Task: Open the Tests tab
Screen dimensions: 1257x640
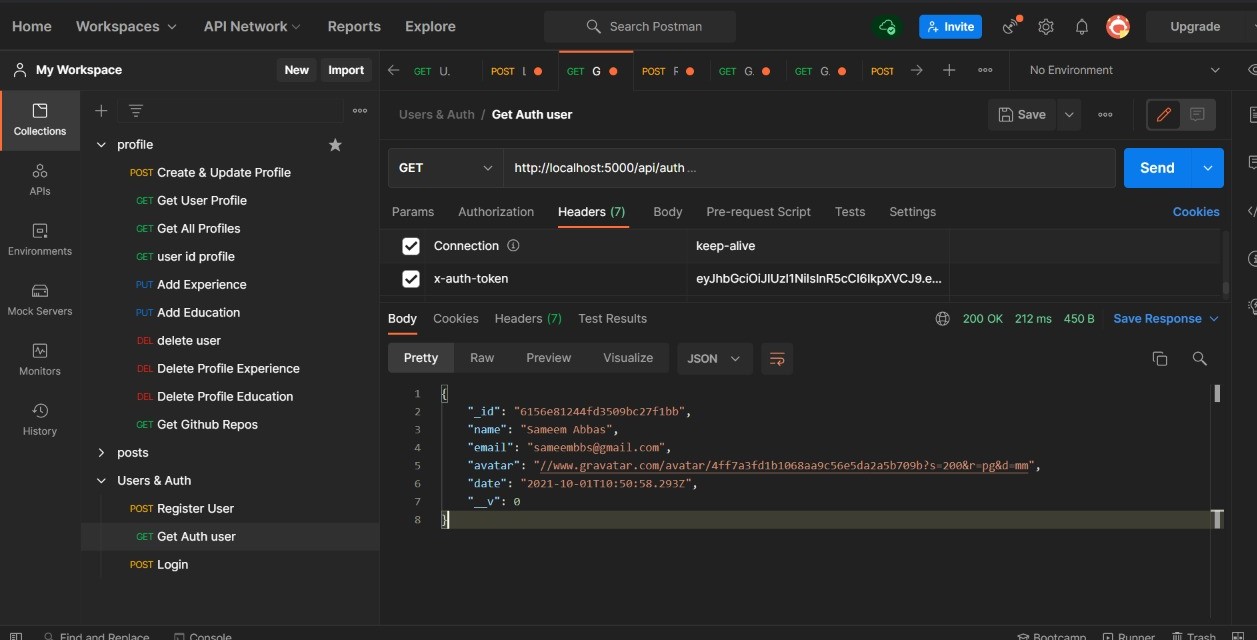Action: (x=850, y=212)
